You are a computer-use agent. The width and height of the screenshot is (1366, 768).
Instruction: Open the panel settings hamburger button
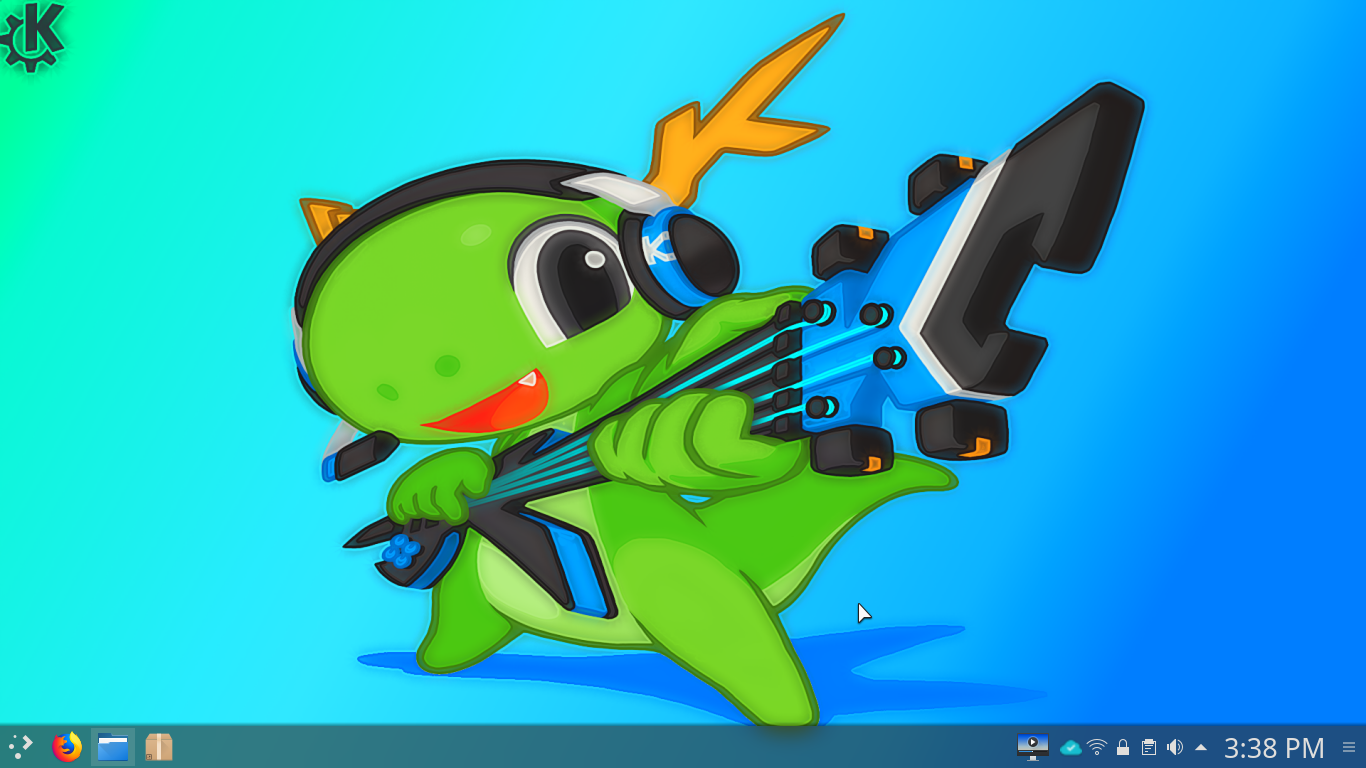1349,747
